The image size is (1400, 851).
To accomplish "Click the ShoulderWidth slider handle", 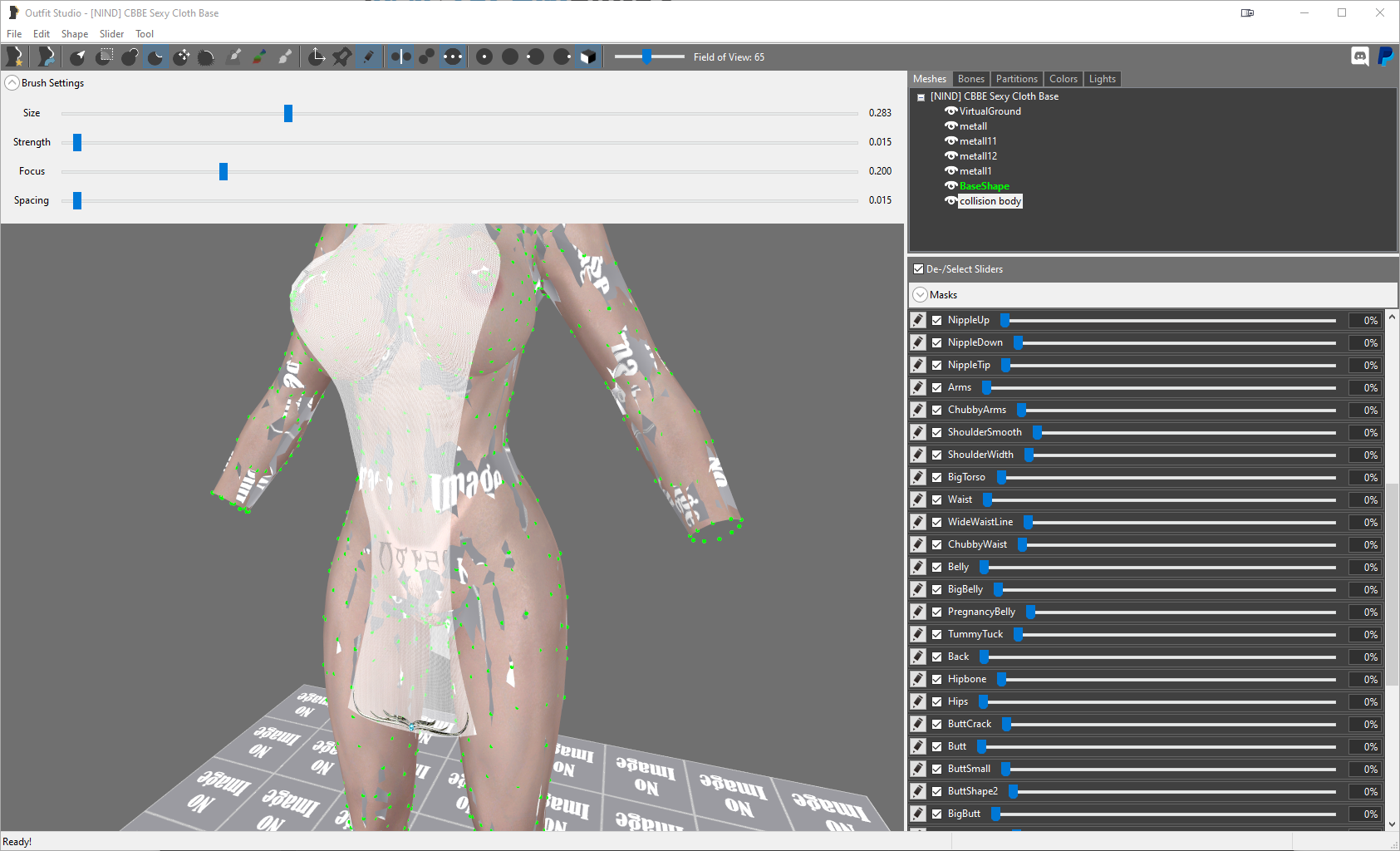I will [x=1029, y=455].
